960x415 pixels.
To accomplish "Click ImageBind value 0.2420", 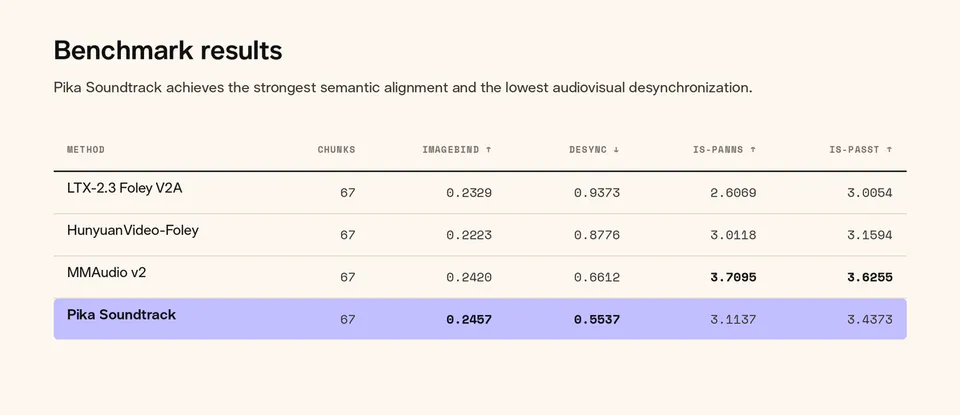I will coord(469,277).
